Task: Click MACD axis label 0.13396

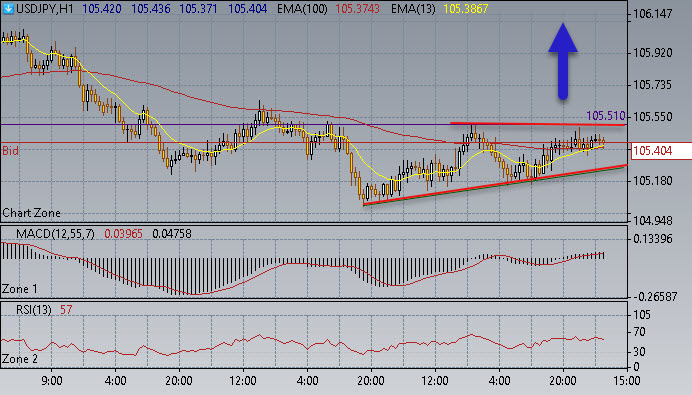Action: click(x=653, y=239)
